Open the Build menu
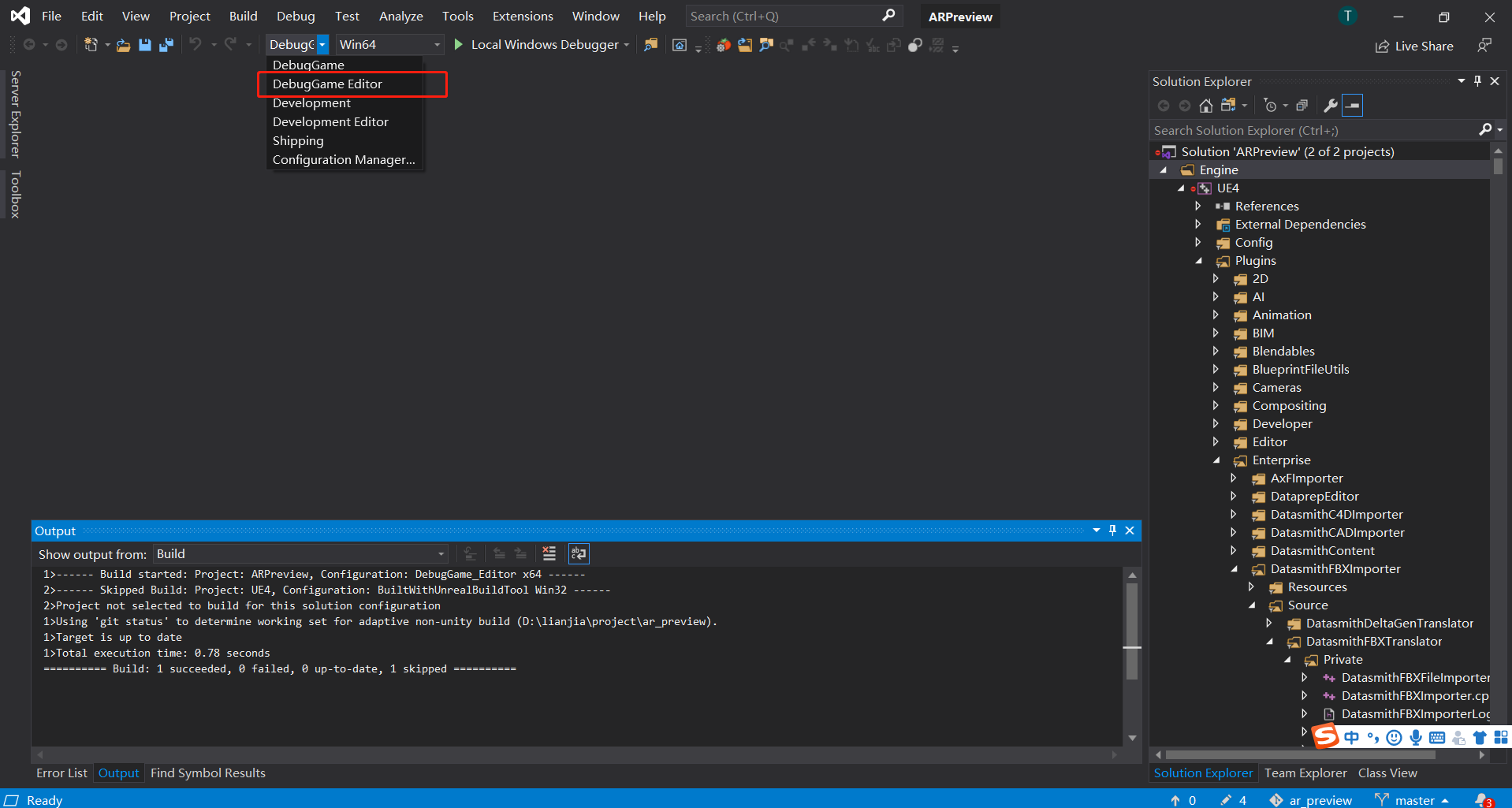The height and width of the screenshot is (808, 1512). click(243, 16)
